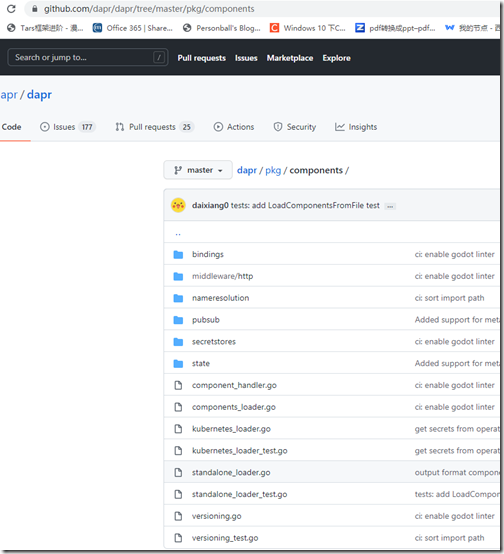Click the daixiang0 avatar icon
The height and width of the screenshot is (554, 504).
click(x=178, y=205)
